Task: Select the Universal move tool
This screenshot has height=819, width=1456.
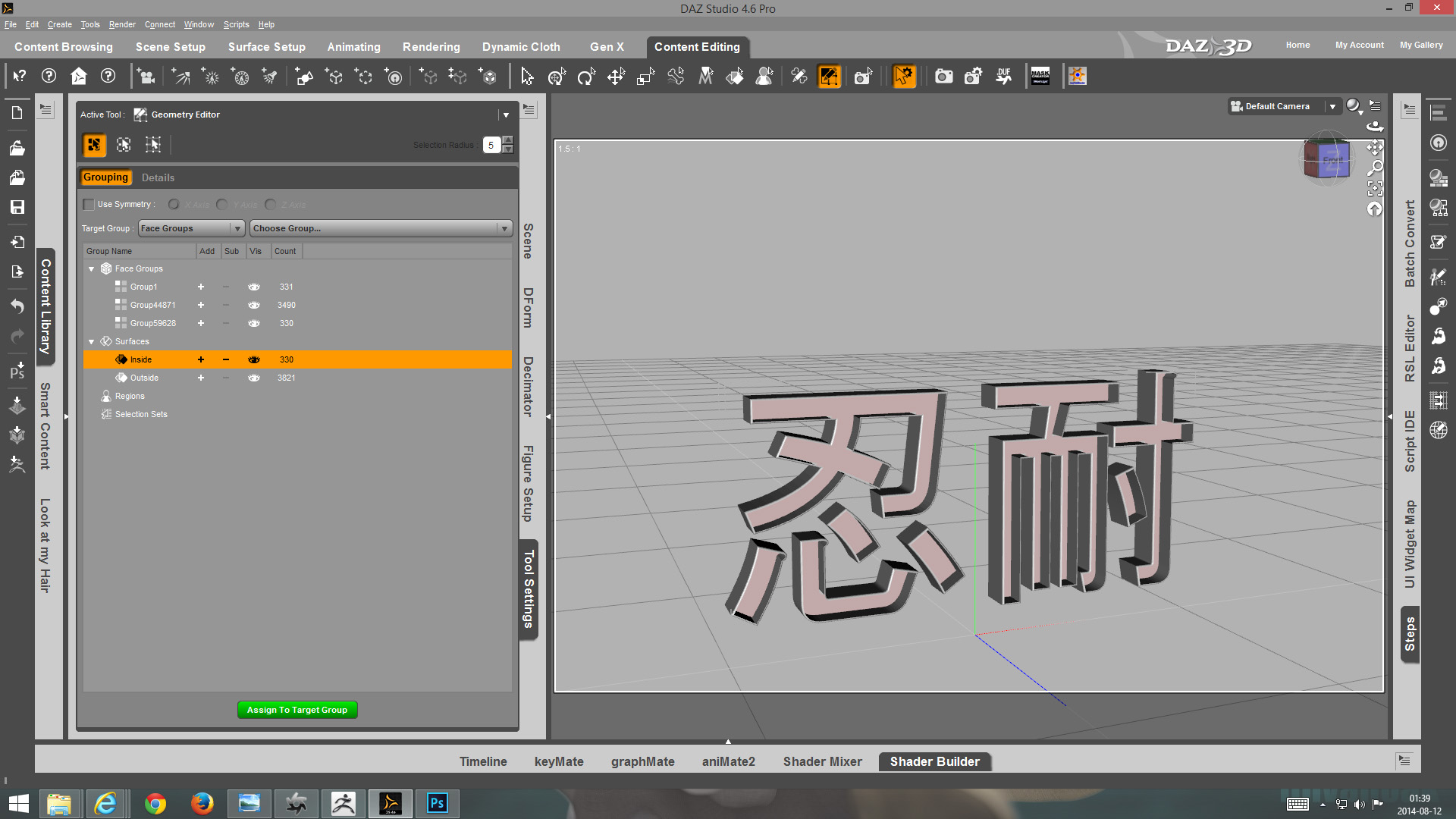Action: coord(557,77)
